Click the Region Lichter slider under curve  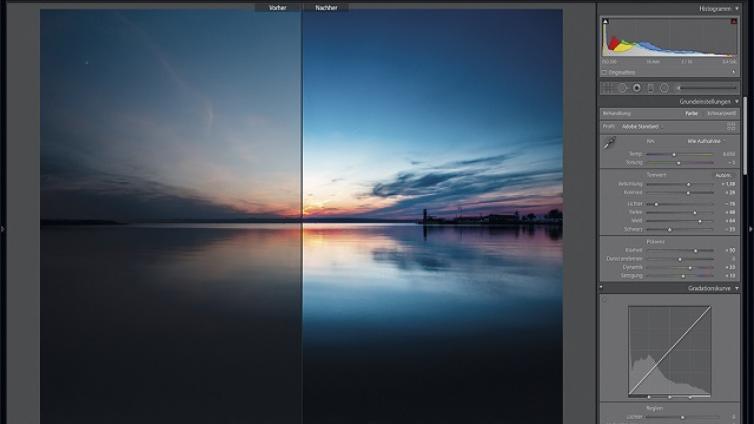pyautogui.click(x=683, y=417)
